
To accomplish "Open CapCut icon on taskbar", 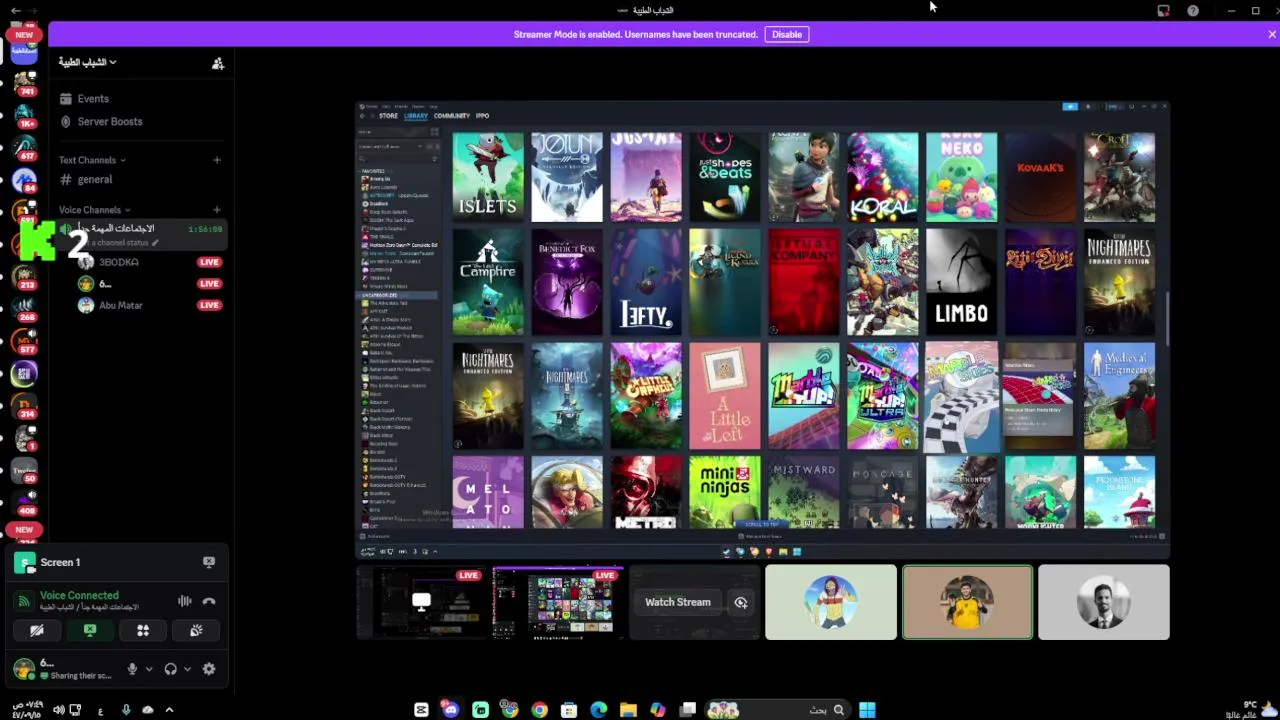I will click(x=421, y=710).
